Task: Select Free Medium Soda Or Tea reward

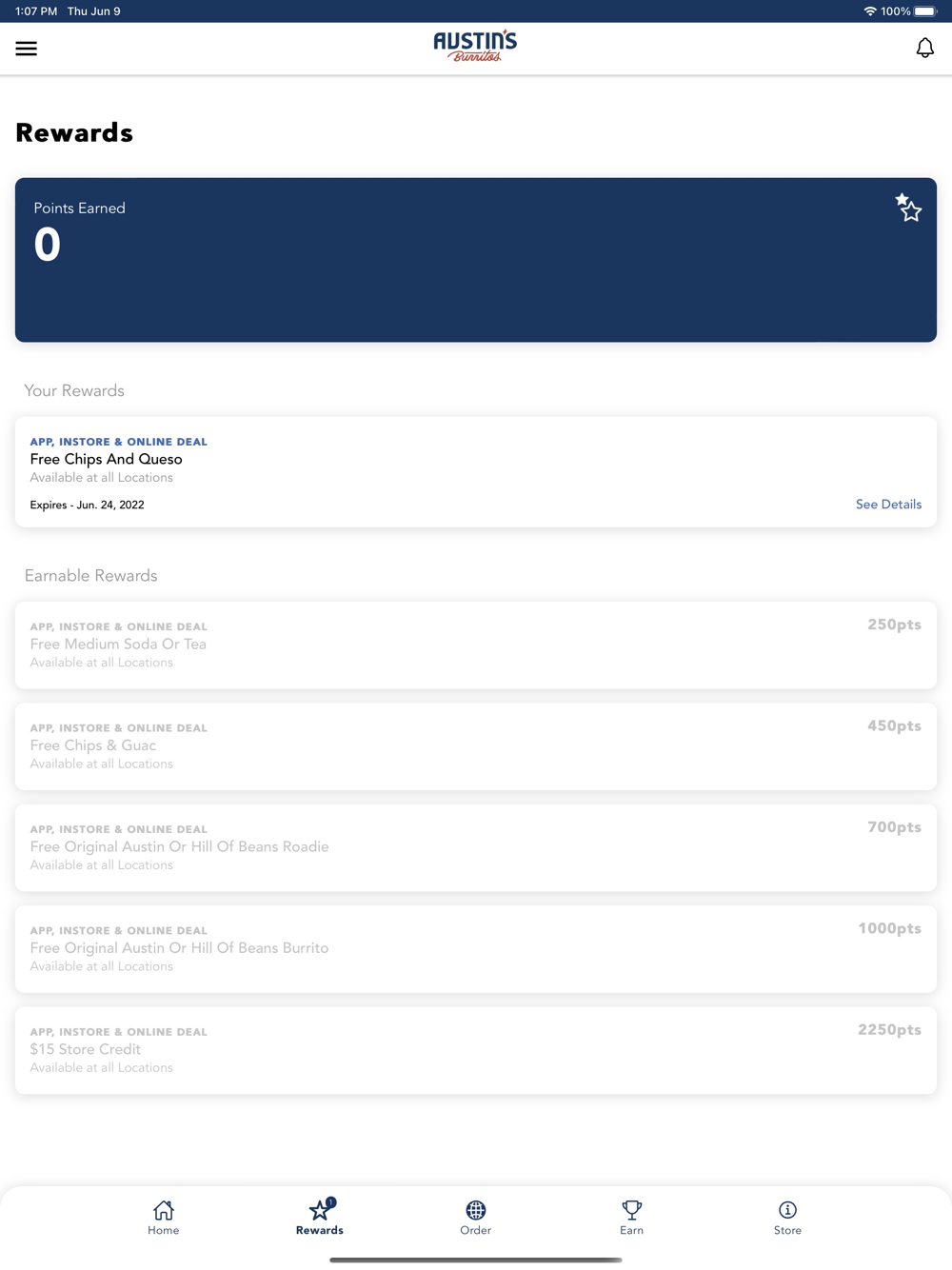Action: [x=476, y=645]
